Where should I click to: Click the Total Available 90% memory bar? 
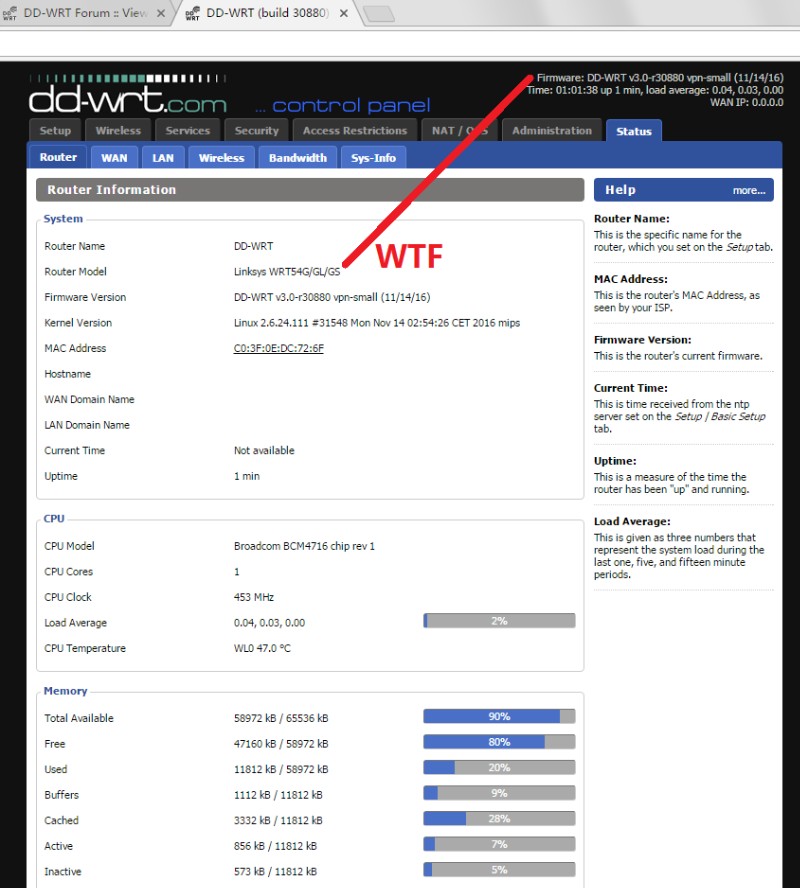pos(499,716)
